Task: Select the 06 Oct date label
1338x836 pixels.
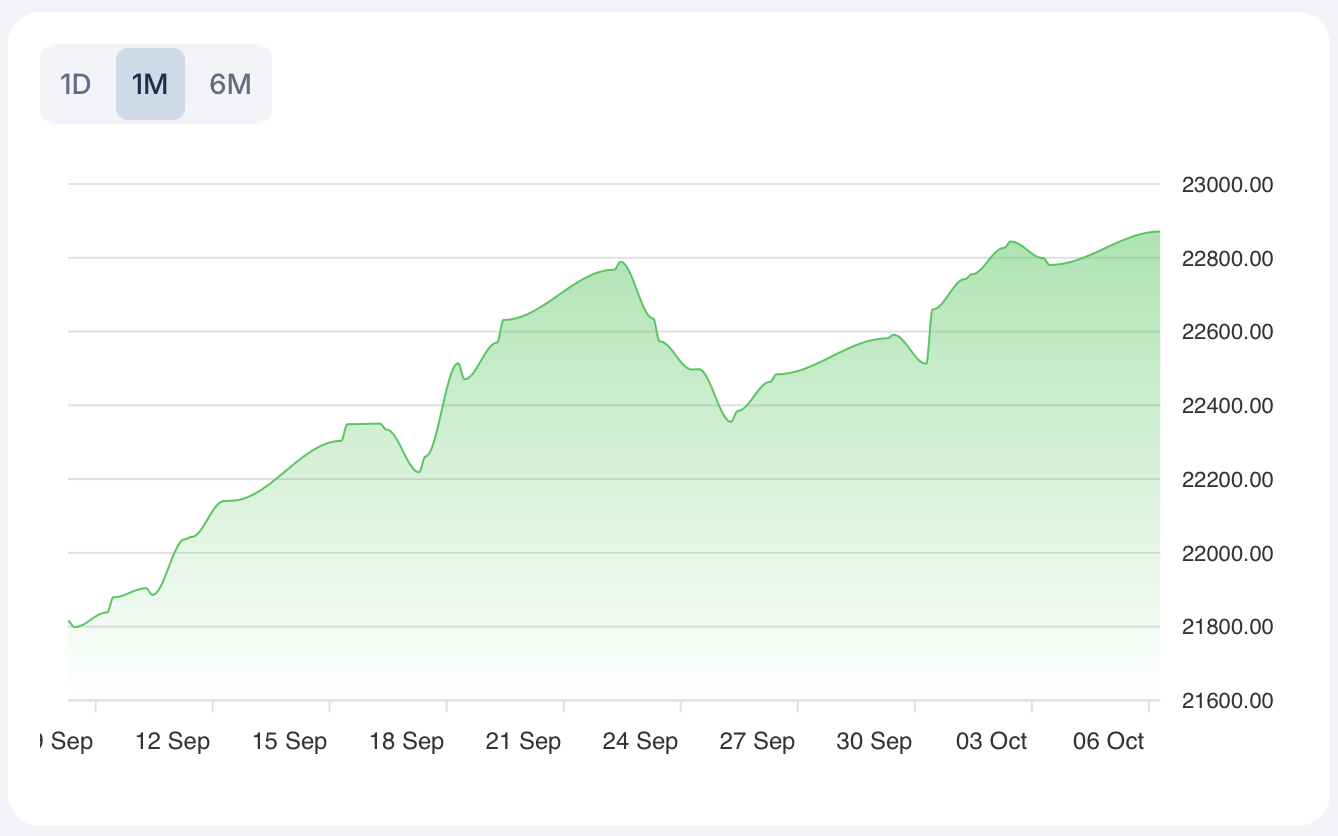Action: [x=1109, y=741]
